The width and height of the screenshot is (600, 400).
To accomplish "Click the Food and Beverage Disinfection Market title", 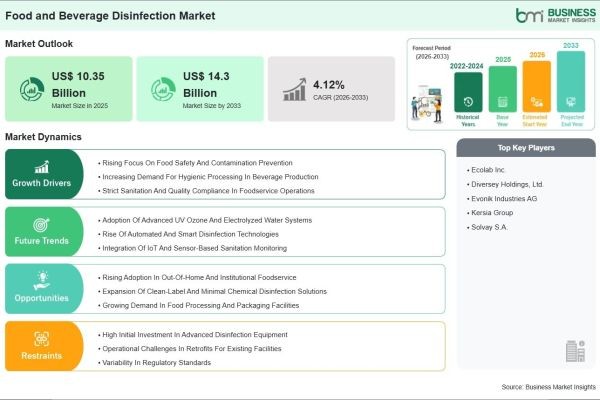I will coord(110,16).
